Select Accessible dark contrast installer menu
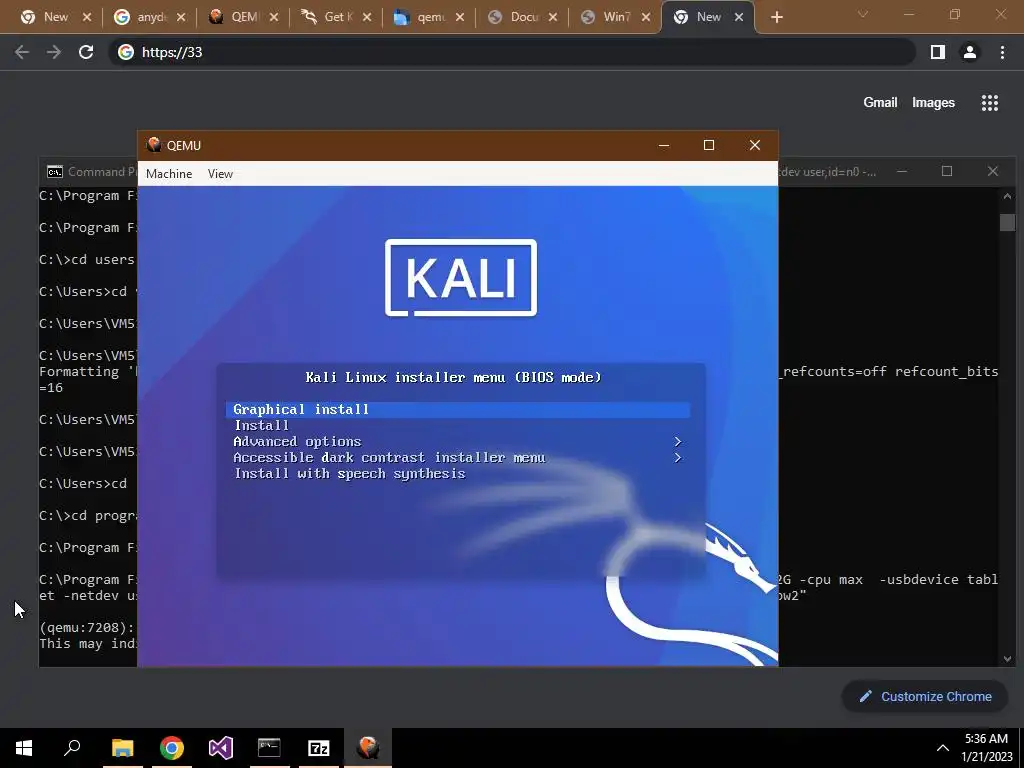This screenshot has width=1024, height=768. (389, 458)
